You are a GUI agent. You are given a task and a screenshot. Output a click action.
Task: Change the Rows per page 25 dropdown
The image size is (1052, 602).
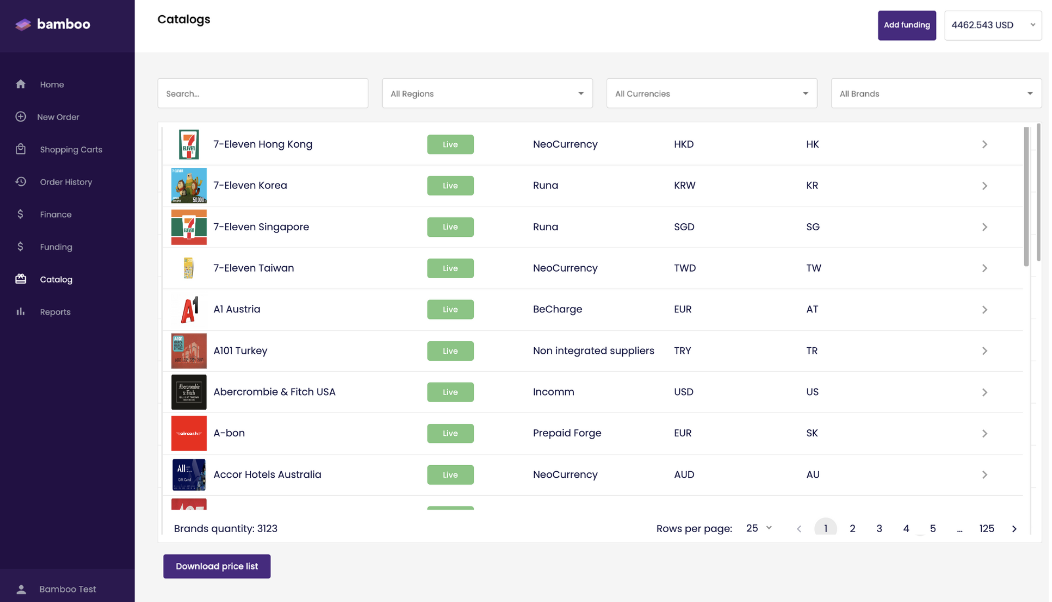coord(759,528)
